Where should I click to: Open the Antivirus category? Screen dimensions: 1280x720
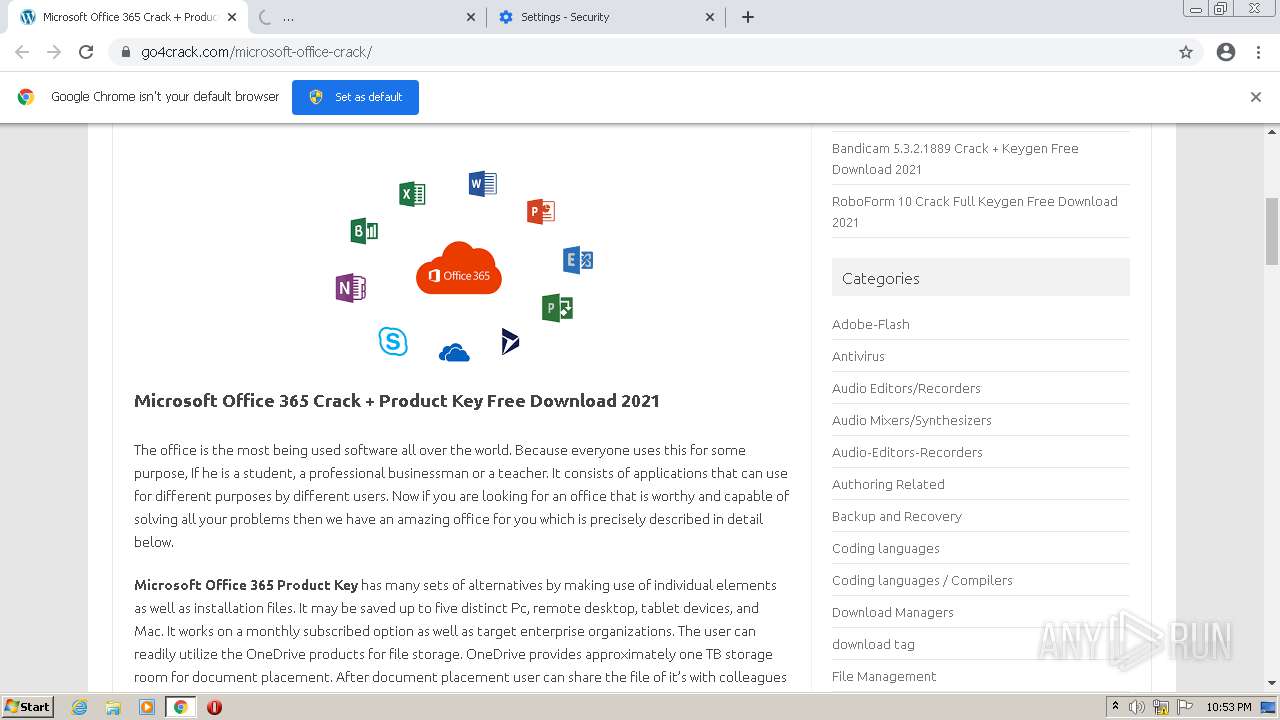click(x=858, y=356)
